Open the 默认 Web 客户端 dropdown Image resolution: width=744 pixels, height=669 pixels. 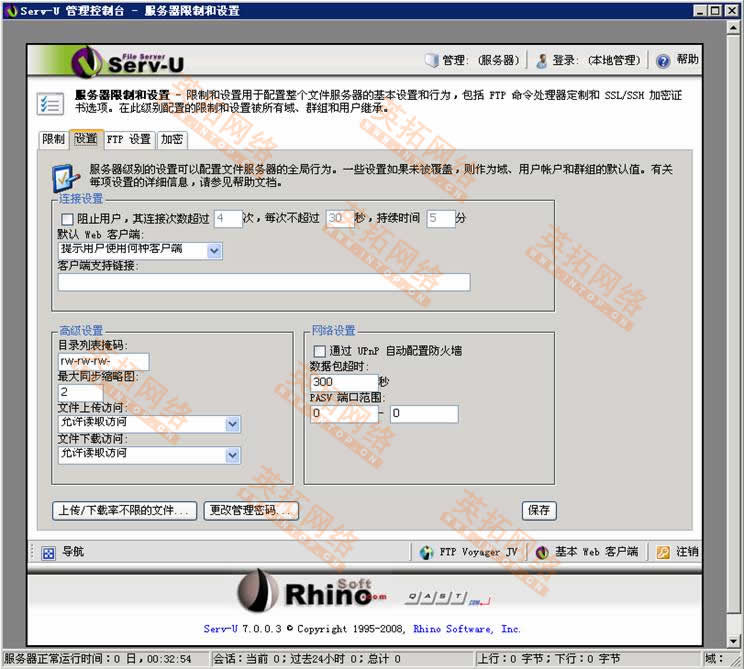pyautogui.click(x=140, y=250)
